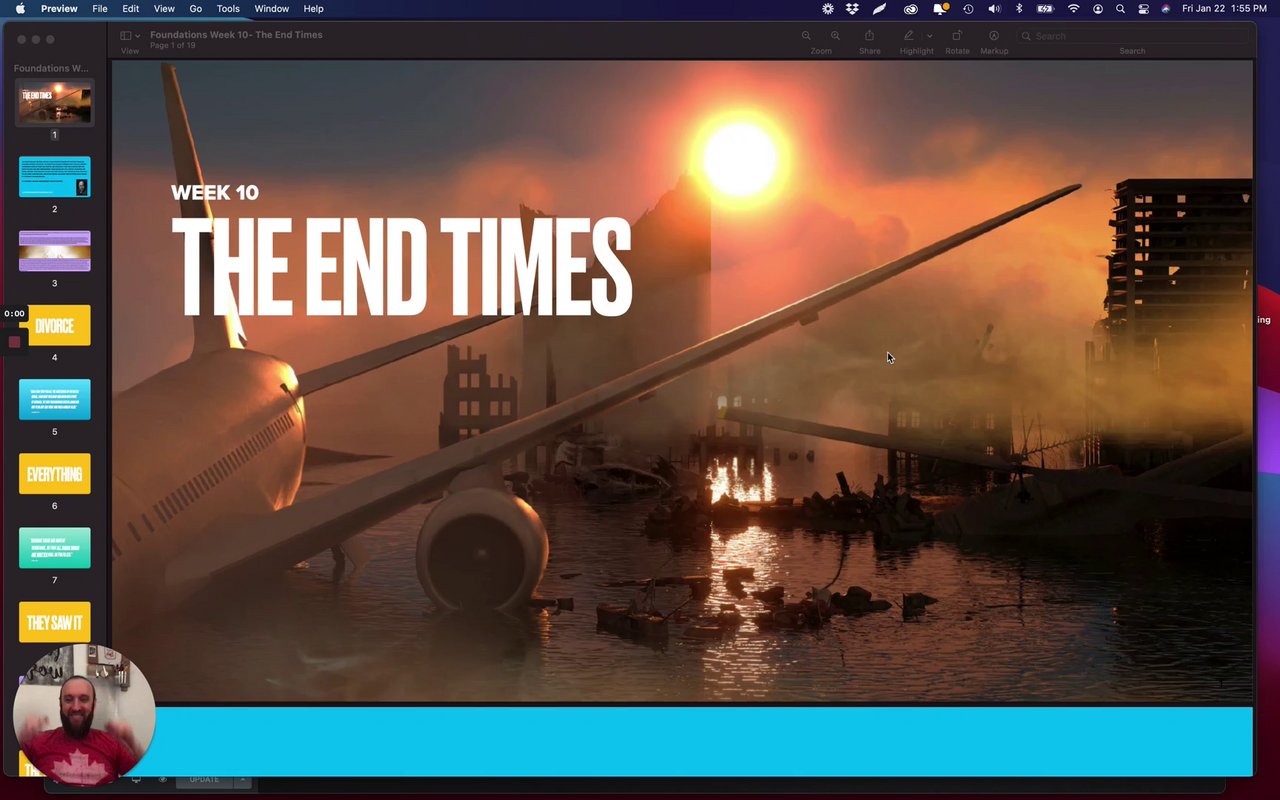
Task: Expand the View options chevron
Action: (138, 36)
